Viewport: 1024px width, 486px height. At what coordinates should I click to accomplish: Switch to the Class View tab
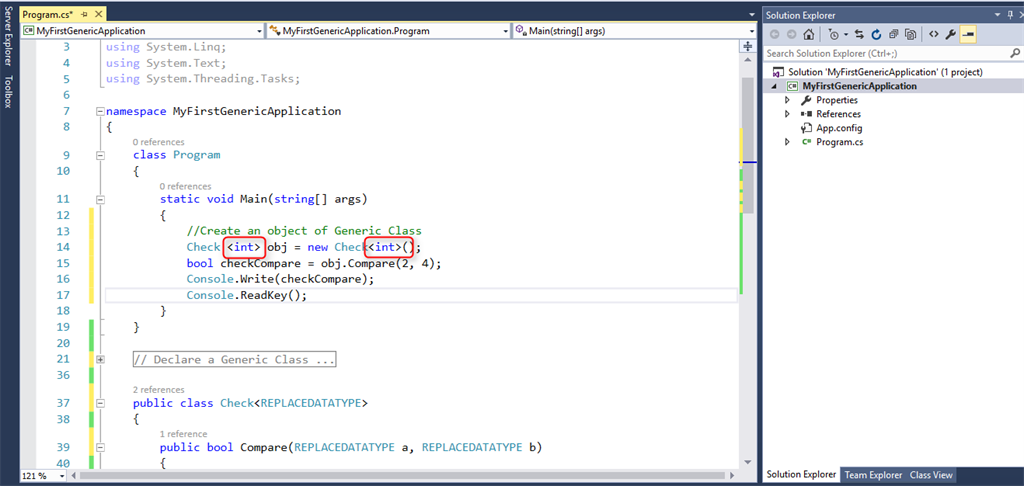coord(931,475)
